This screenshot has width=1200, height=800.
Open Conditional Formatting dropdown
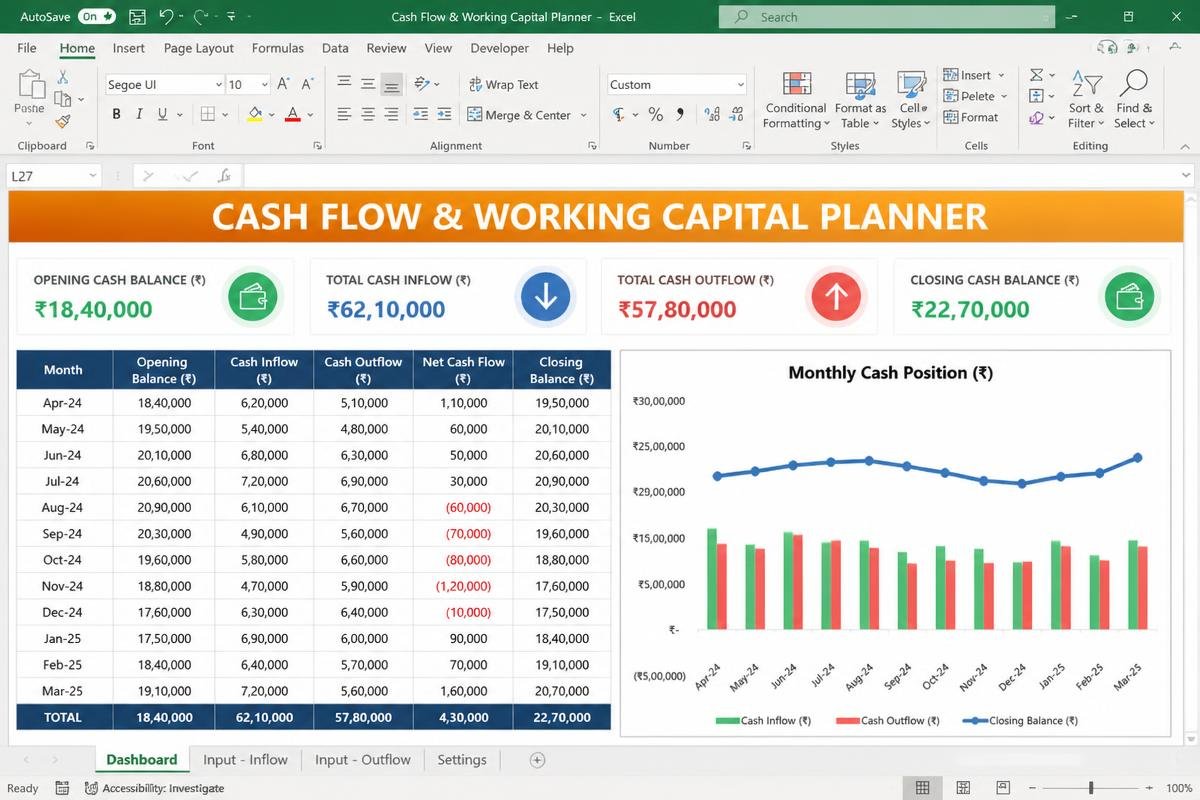coord(796,98)
